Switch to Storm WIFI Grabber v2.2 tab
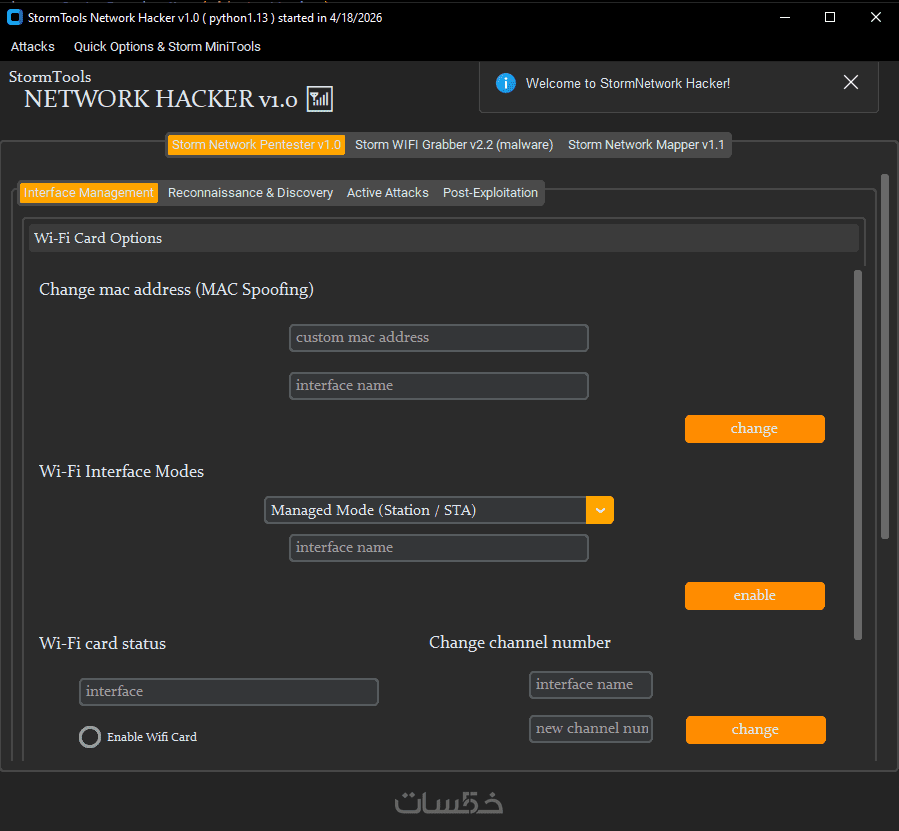This screenshot has height=831, width=899. (x=454, y=145)
